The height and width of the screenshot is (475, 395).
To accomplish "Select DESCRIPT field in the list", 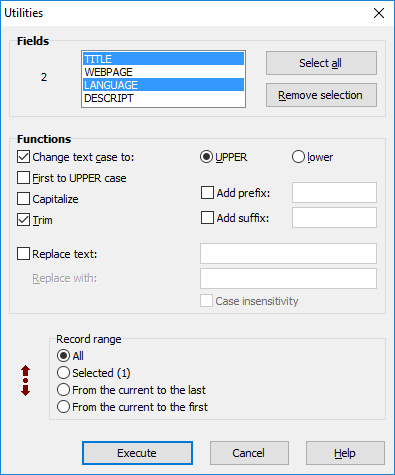I will pos(163,98).
